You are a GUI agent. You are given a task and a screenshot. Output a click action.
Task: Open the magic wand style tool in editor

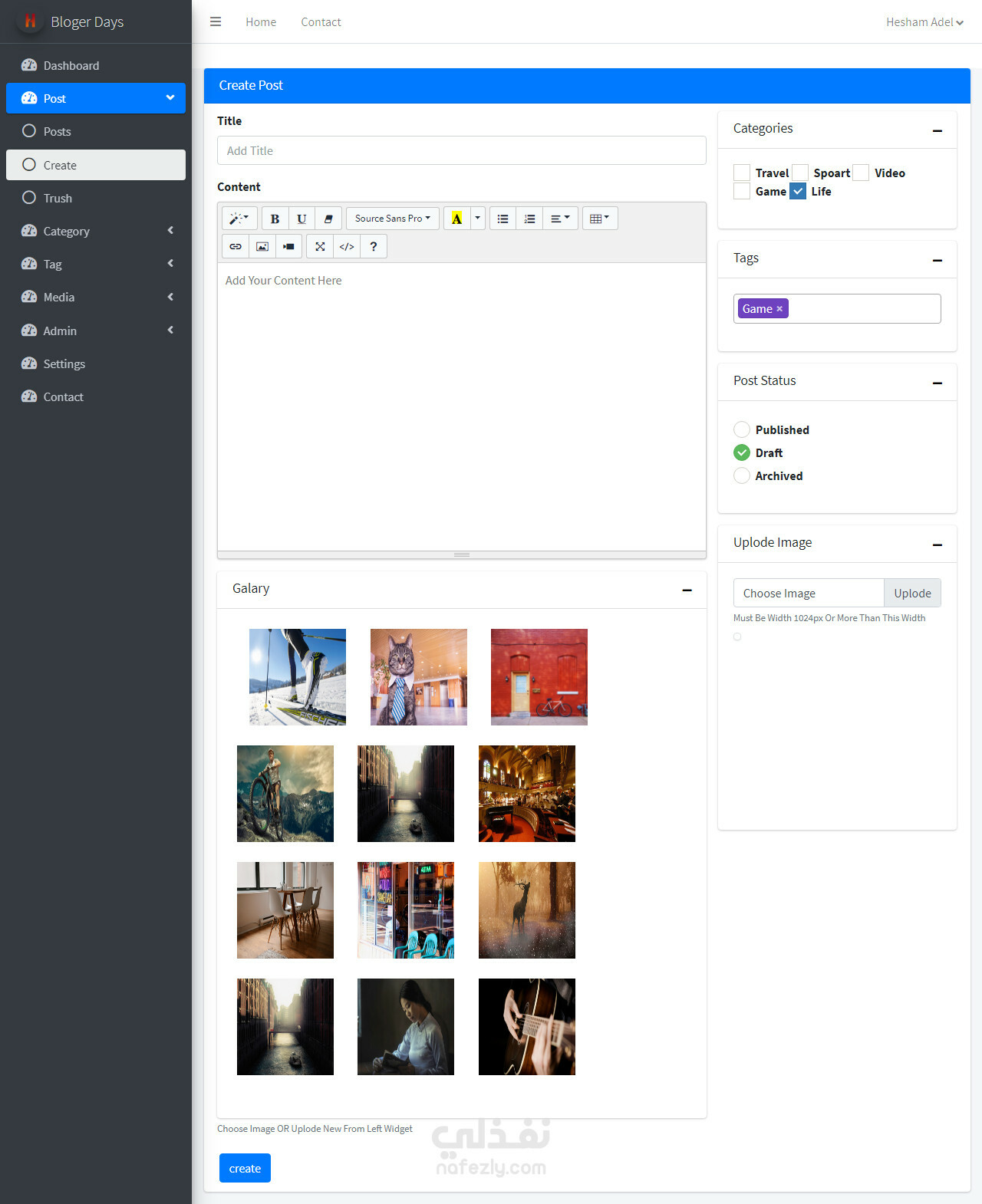pyautogui.click(x=239, y=219)
